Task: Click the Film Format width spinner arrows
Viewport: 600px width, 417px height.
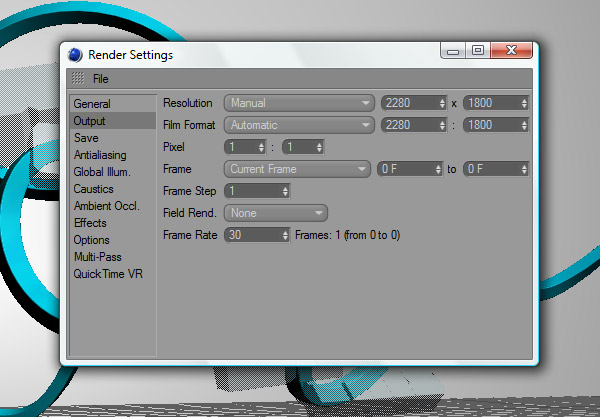Action: click(x=442, y=125)
